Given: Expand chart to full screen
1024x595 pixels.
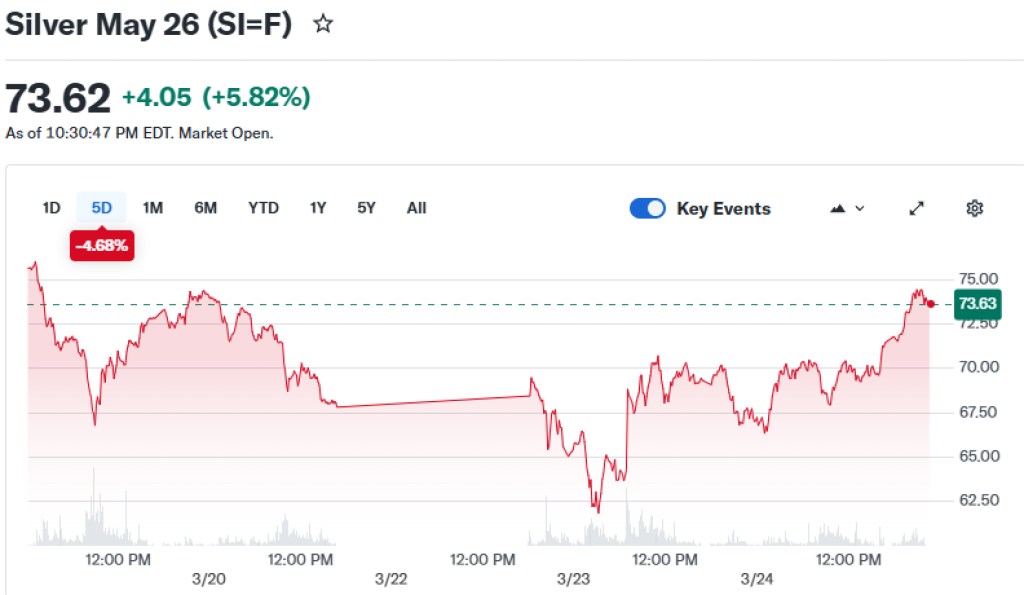Looking at the screenshot, I should 916,208.
